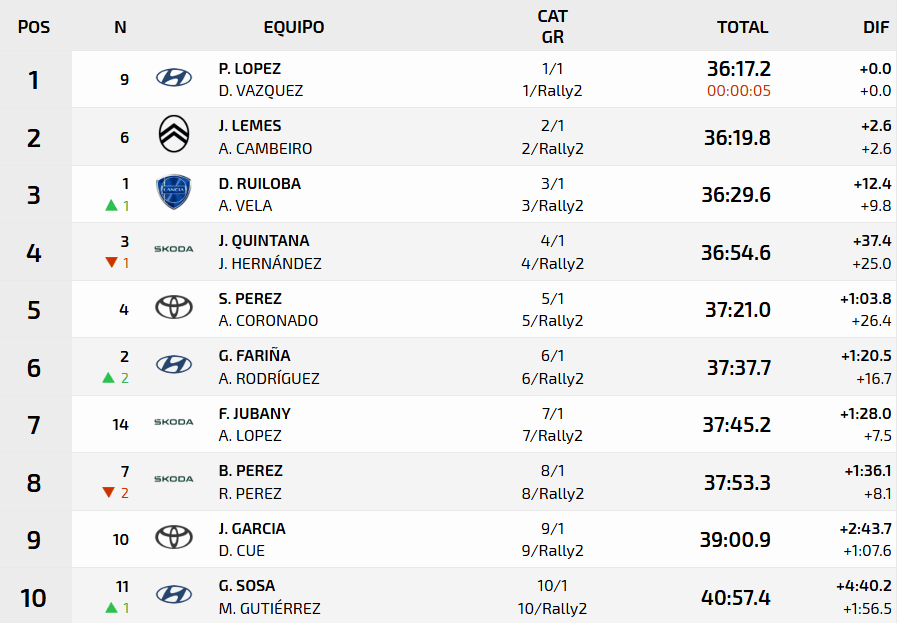This screenshot has height=623, width=899.
Task: Click the Skoda logo for J. Quintana
Action: 174,249
